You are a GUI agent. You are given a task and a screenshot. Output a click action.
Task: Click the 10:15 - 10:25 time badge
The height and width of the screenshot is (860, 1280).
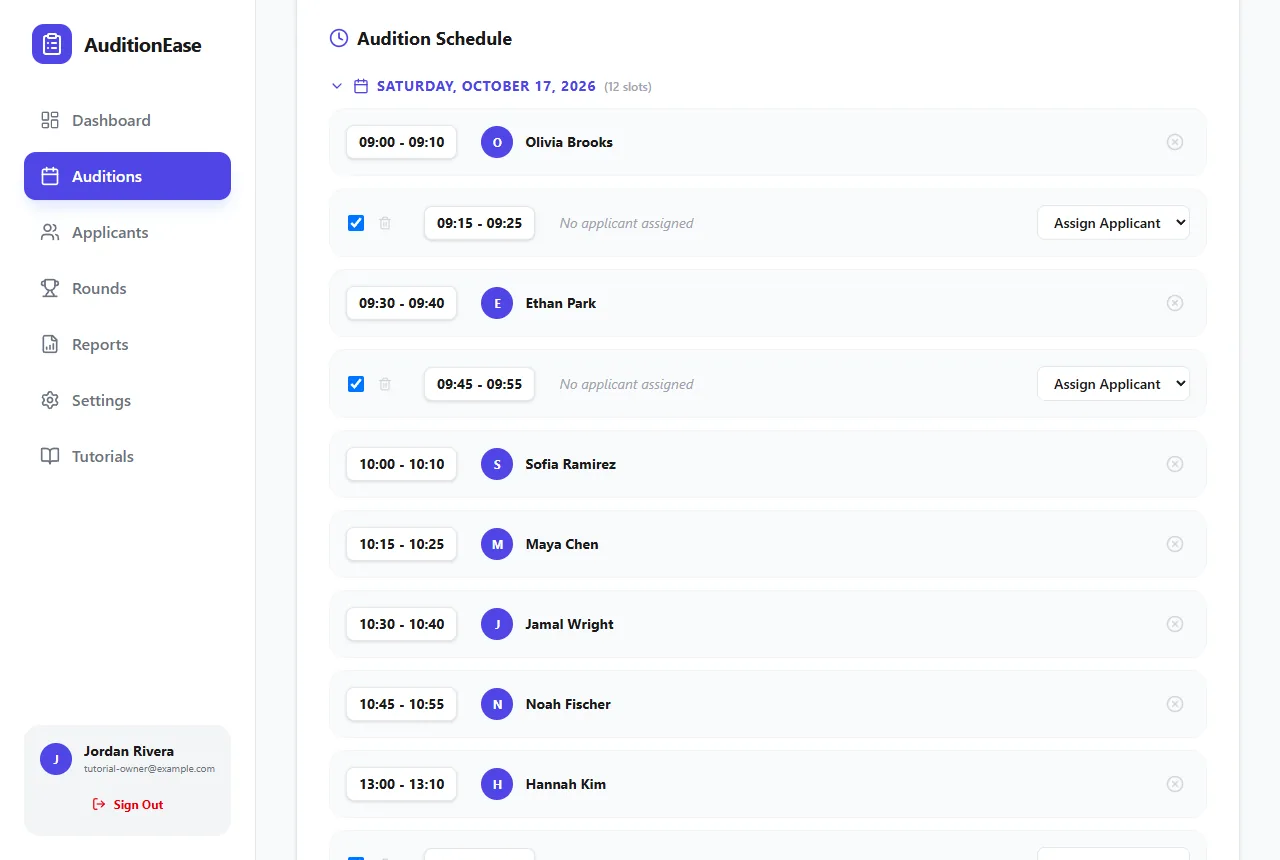pyautogui.click(x=401, y=544)
